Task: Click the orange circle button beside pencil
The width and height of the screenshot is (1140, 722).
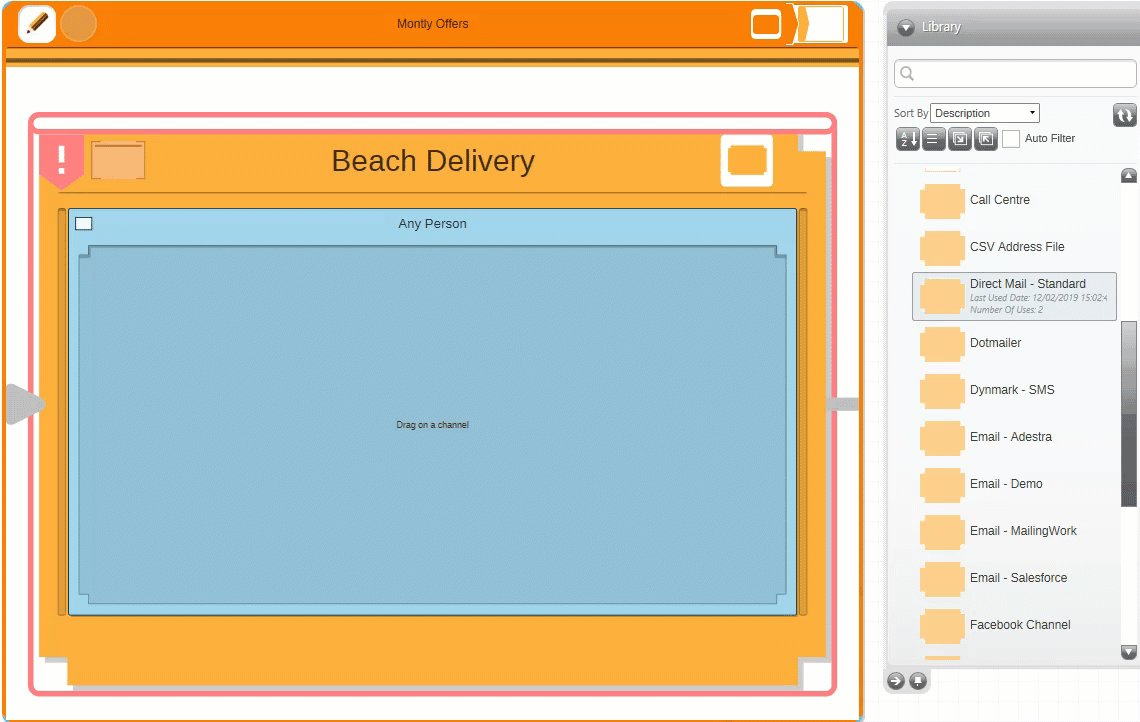Action: coord(79,24)
